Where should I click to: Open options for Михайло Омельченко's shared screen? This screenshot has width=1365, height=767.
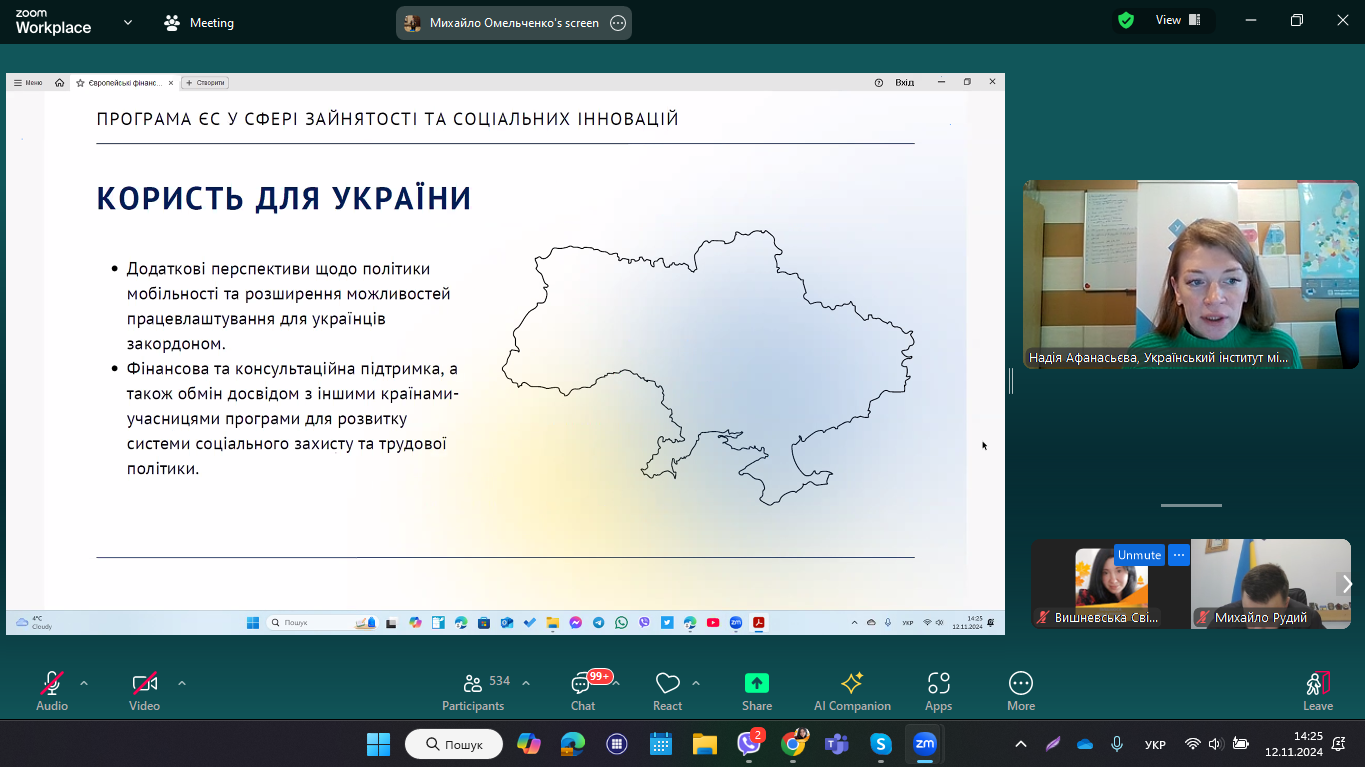(618, 23)
